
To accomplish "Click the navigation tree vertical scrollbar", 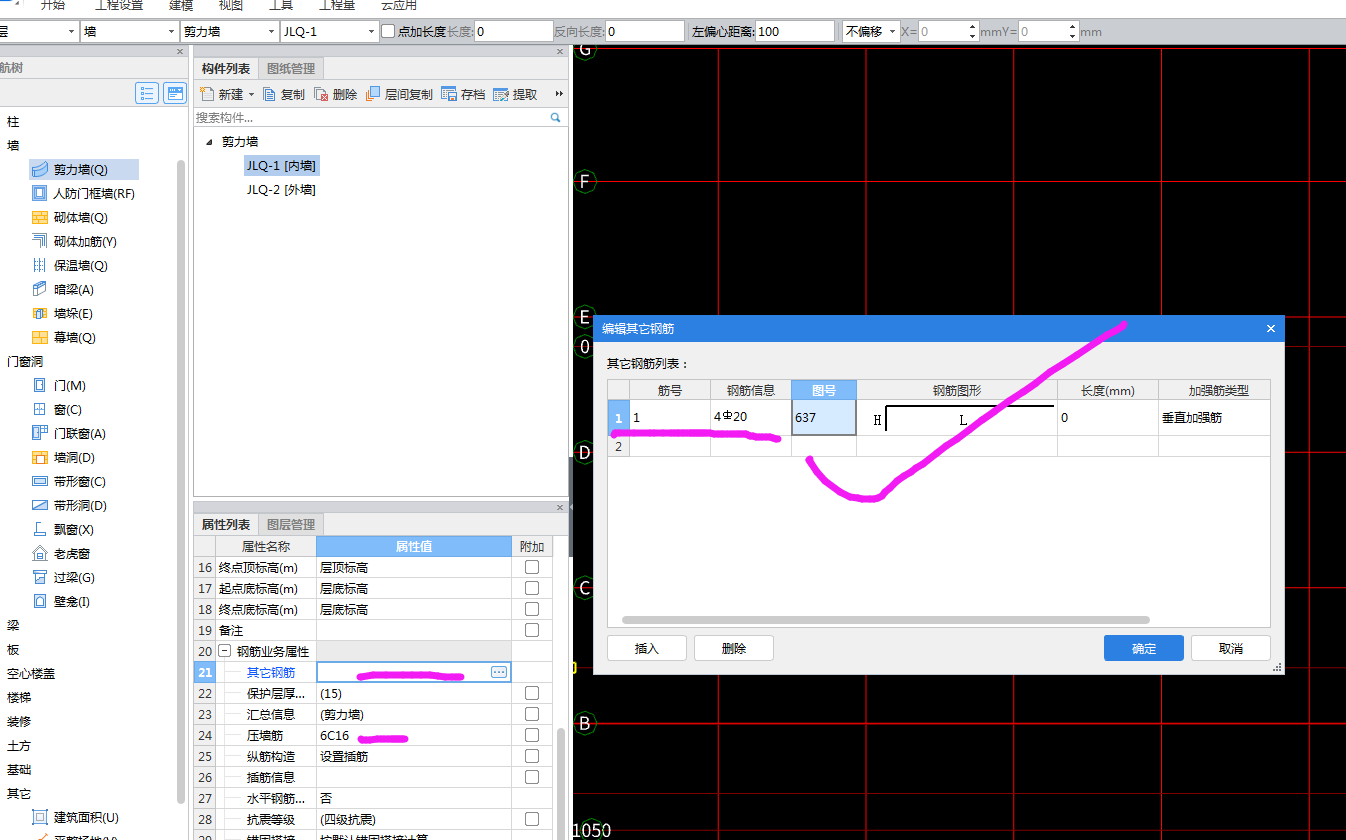I will tap(181, 480).
